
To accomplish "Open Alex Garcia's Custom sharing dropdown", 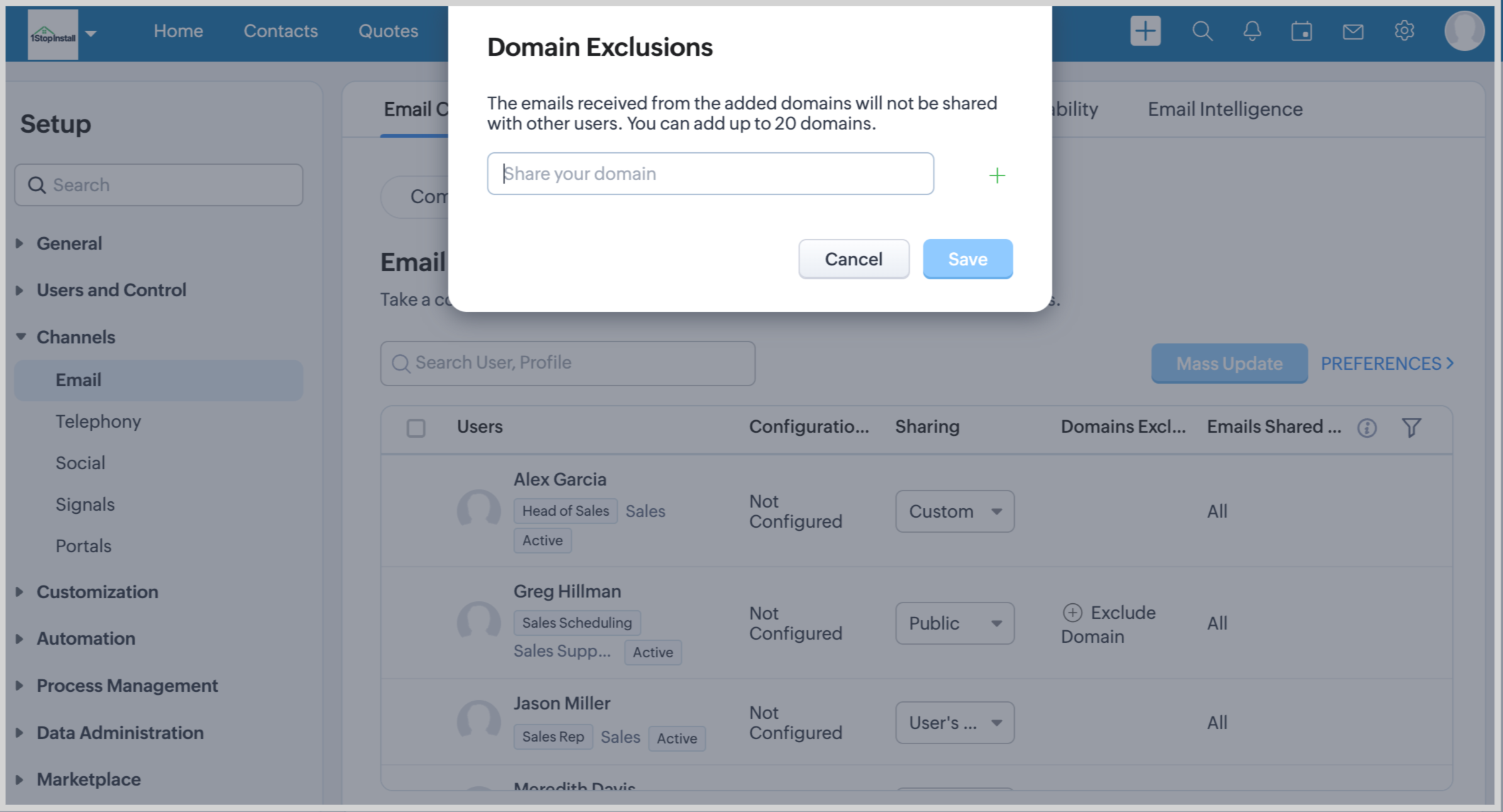I will [x=954, y=511].
